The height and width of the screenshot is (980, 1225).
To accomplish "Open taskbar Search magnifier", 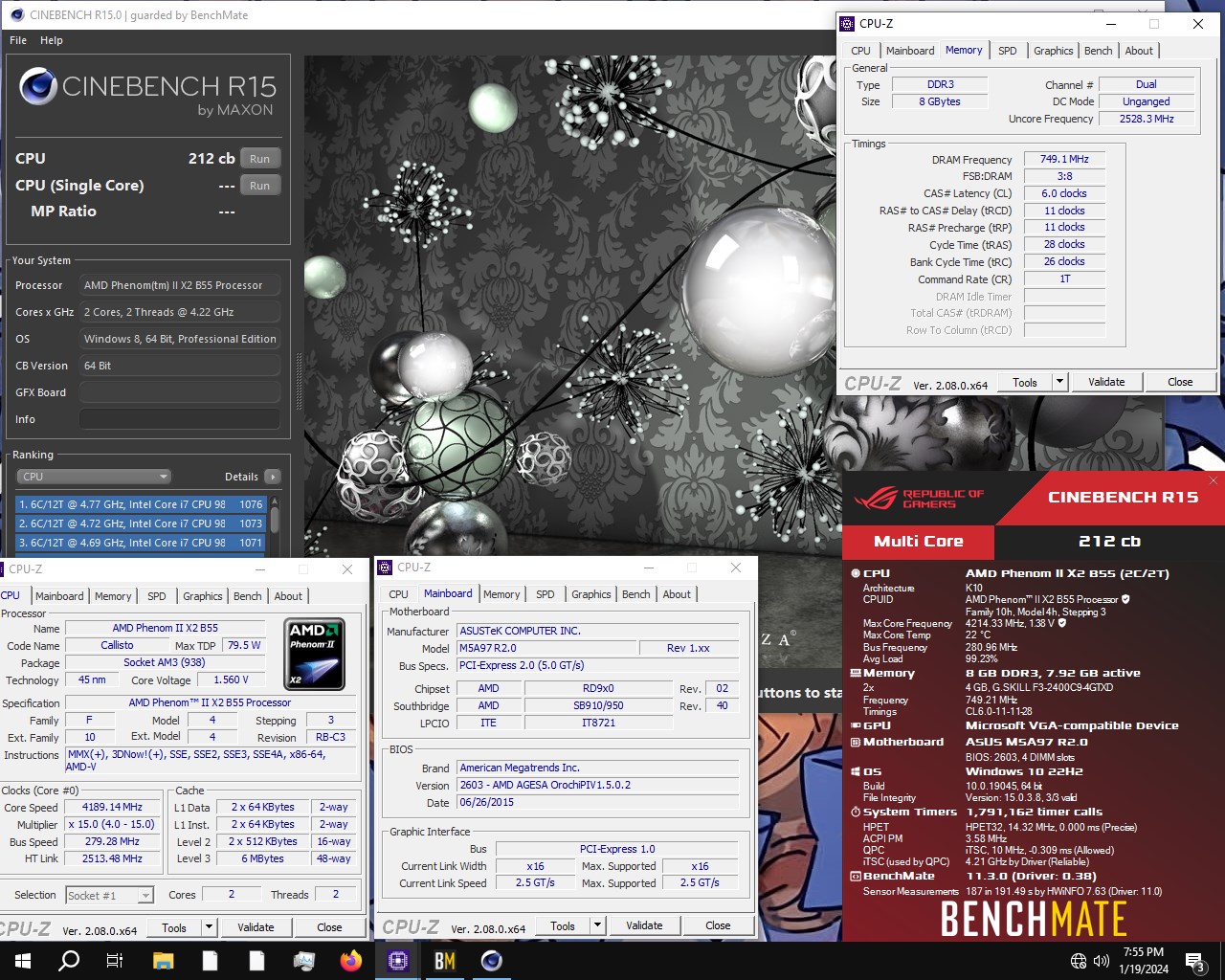I will click(69, 961).
